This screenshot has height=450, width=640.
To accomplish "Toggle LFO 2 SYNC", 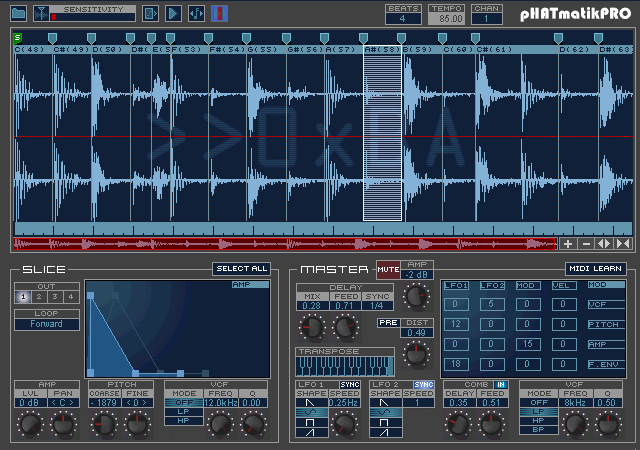I will click(424, 385).
